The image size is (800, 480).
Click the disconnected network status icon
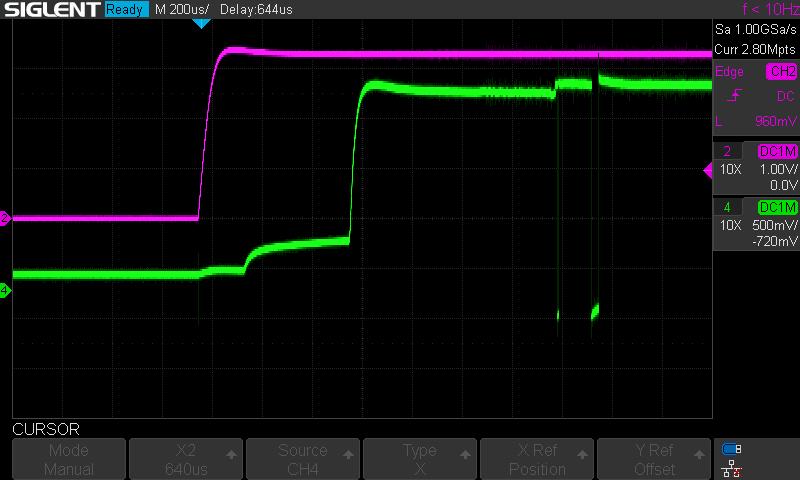click(731, 468)
